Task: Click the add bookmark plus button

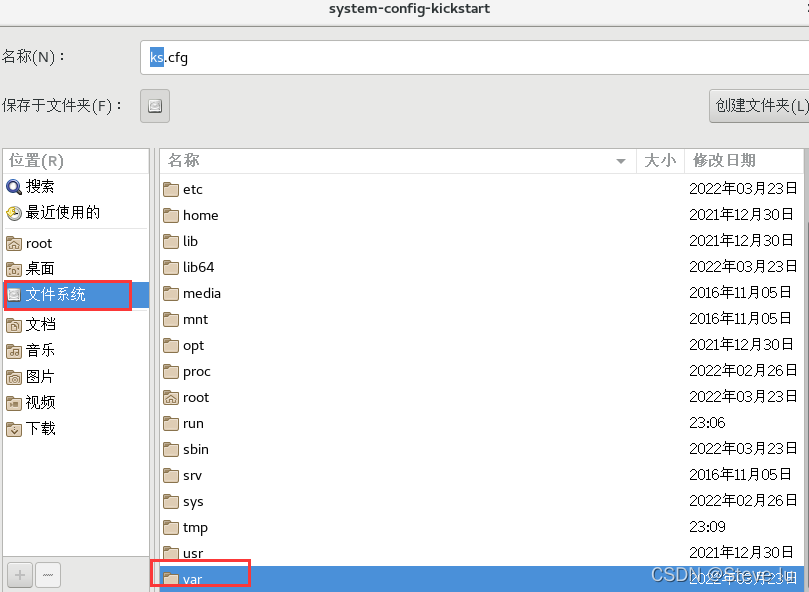Action: (x=20, y=575)
